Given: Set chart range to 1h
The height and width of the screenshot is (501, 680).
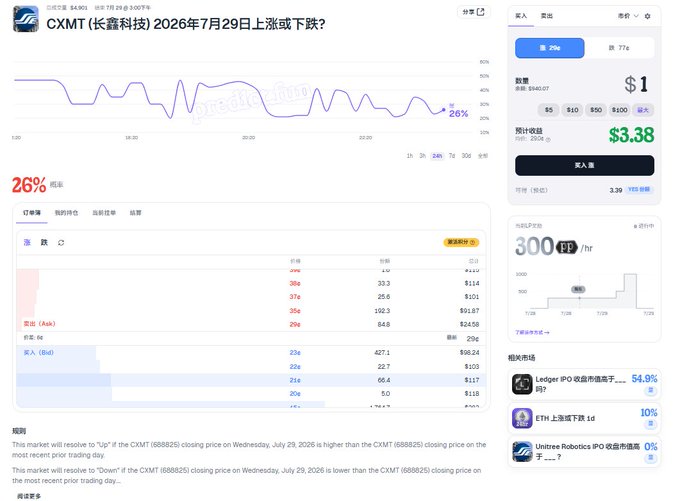Looking at the screenshot, I should [x=410, y=156].
